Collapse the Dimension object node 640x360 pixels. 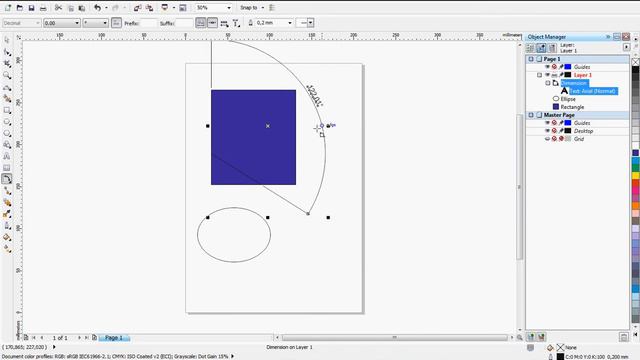click(x=548, y=83)
